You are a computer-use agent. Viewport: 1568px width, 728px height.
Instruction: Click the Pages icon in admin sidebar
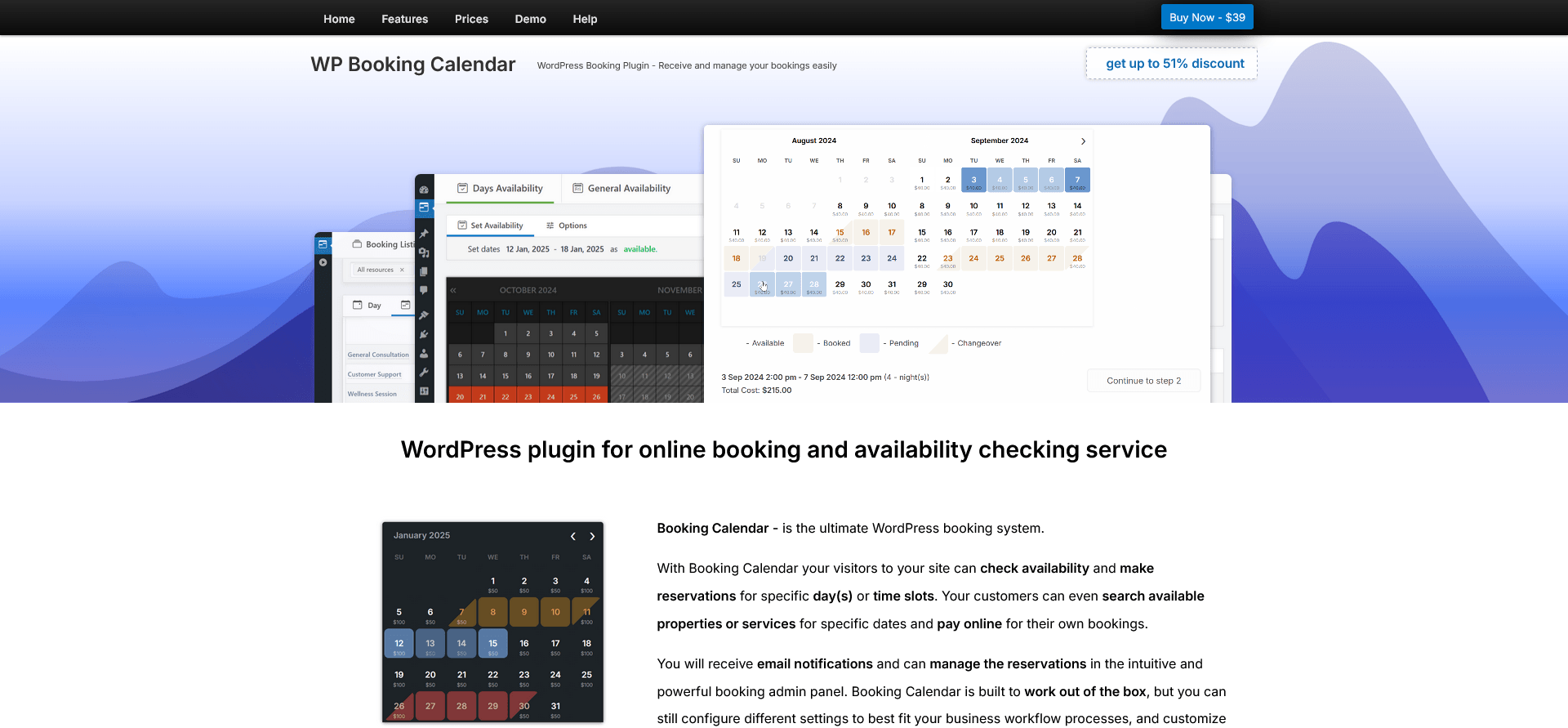point(424,271)
